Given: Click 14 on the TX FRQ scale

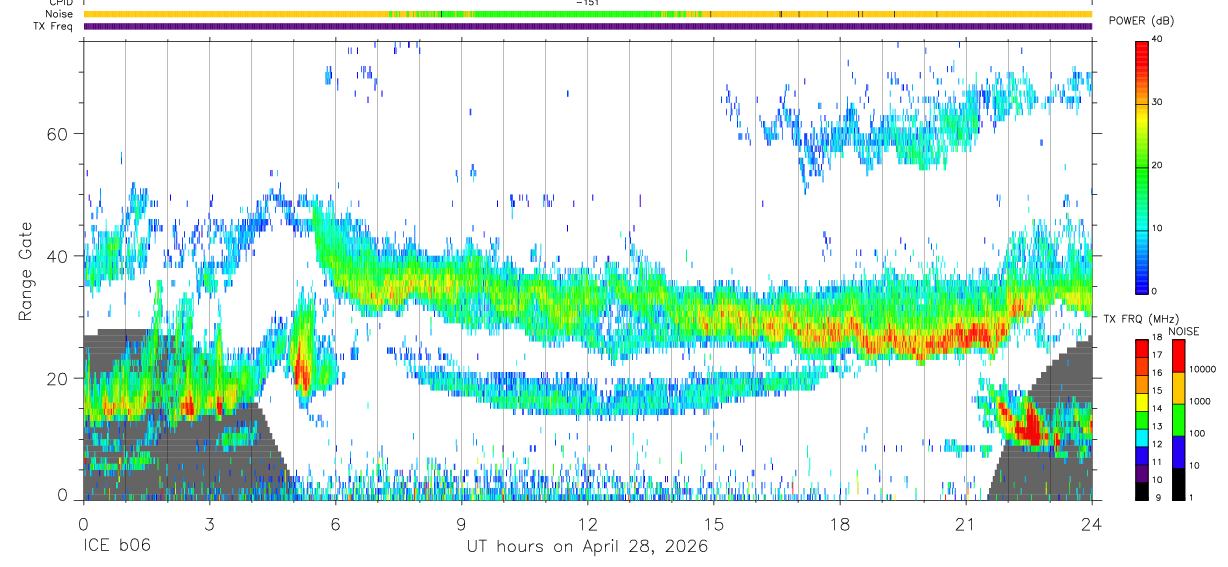Looking at the screenshot, I should pyautogui.click(x=1156, y=408).
